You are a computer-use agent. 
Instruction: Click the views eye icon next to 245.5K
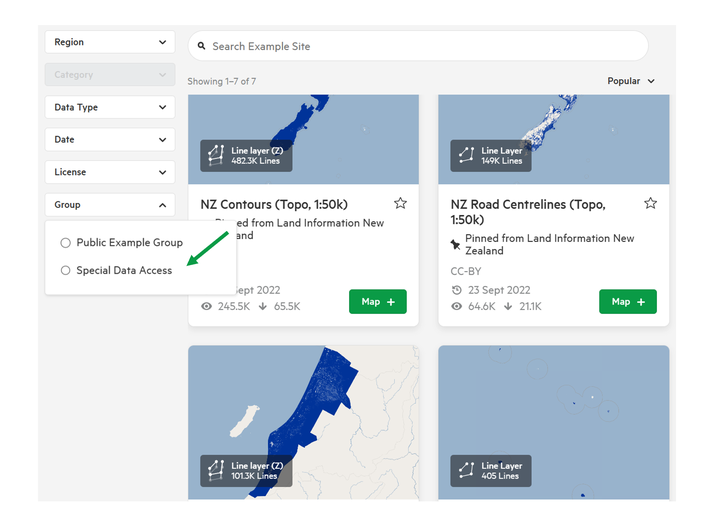point(207,306)
